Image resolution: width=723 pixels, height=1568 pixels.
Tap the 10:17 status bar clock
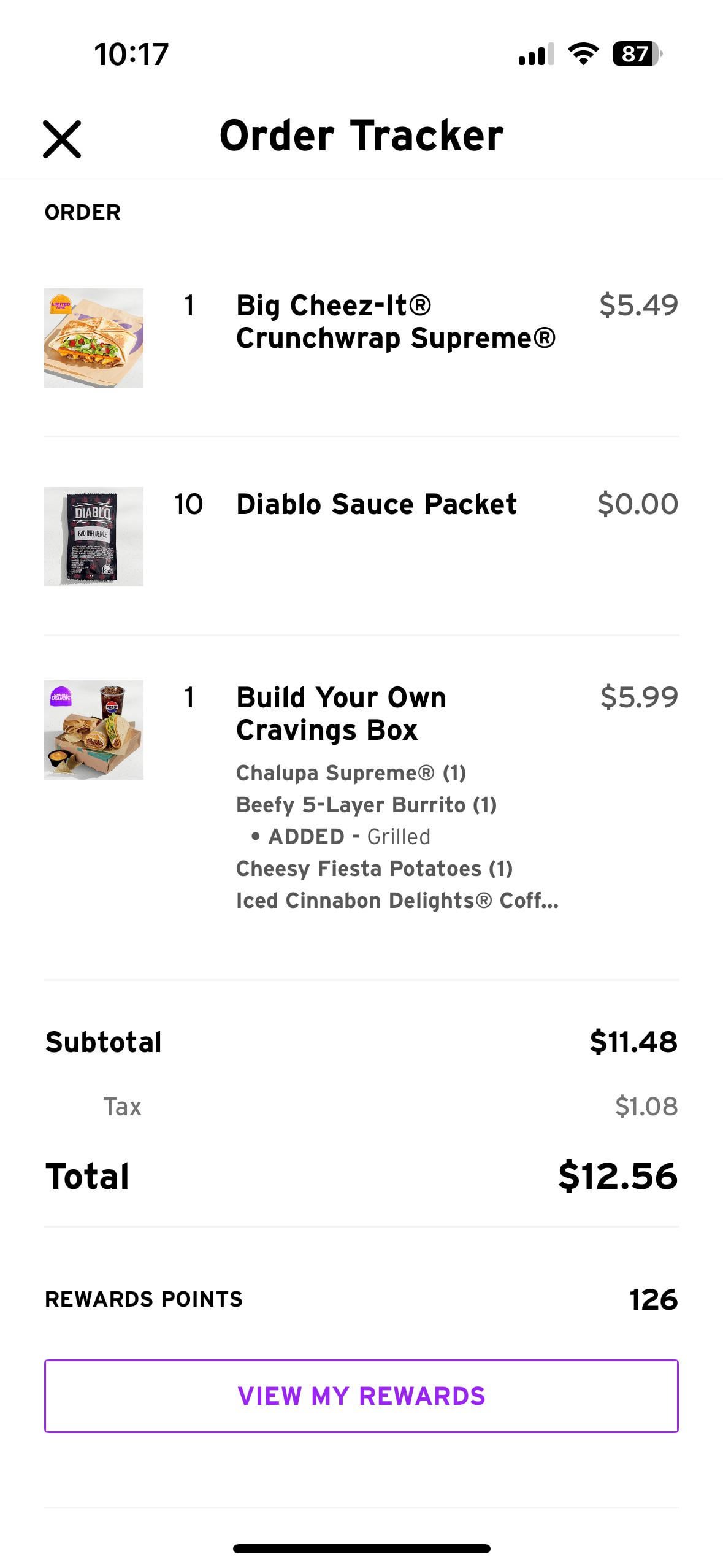pos(131,54)
